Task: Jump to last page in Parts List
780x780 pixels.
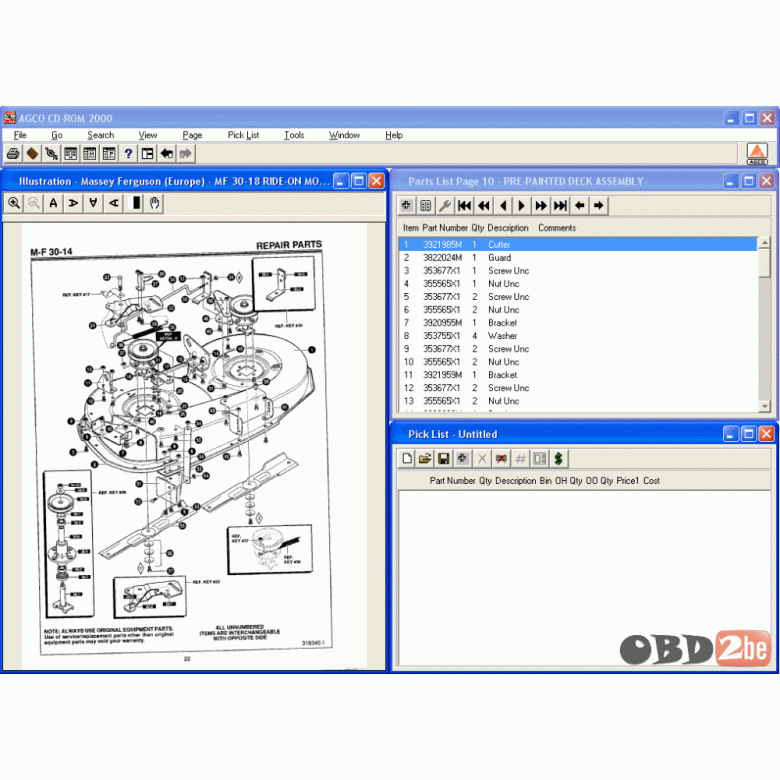Action: click(561, 205)
